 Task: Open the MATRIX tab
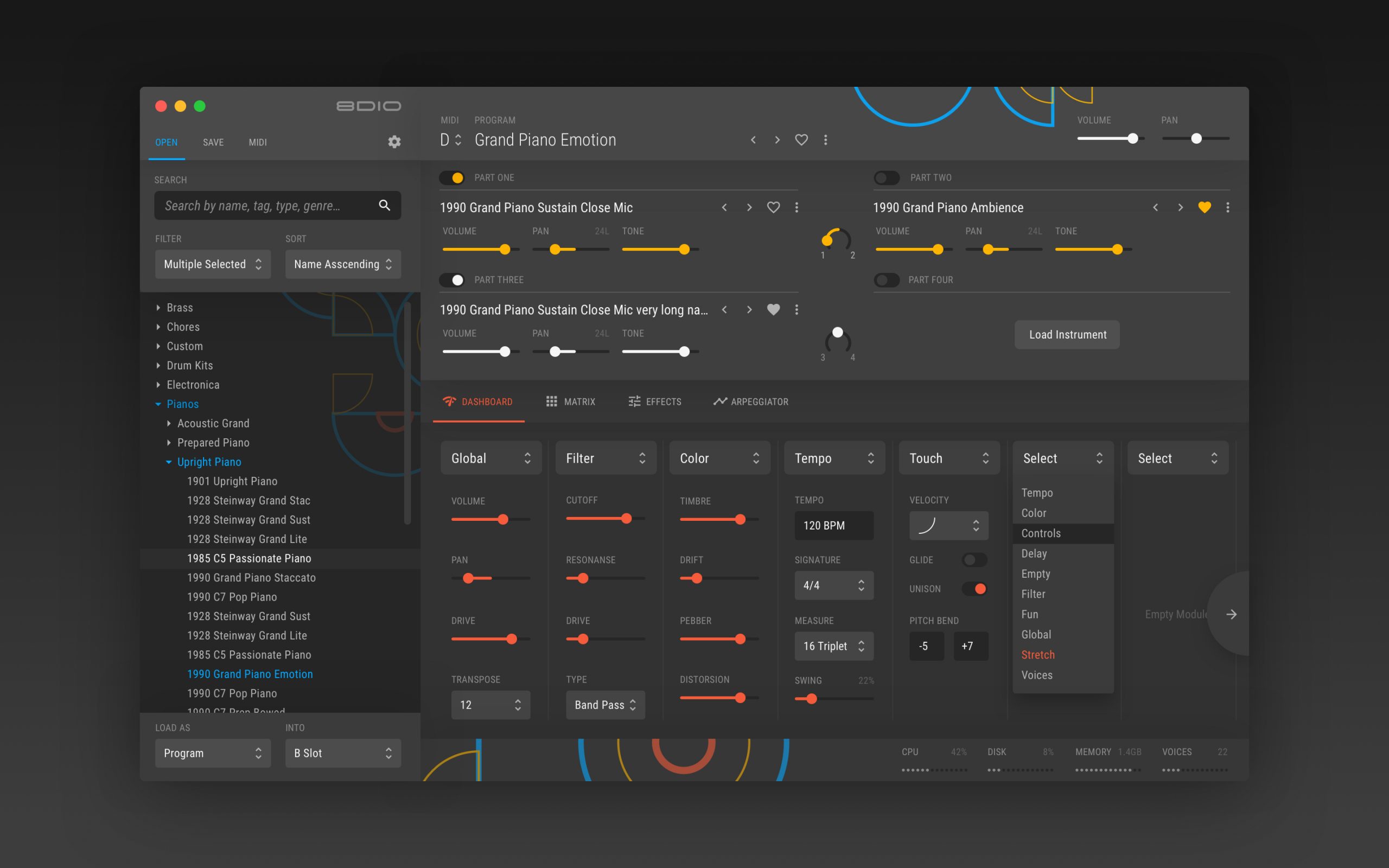pos(571,402)
